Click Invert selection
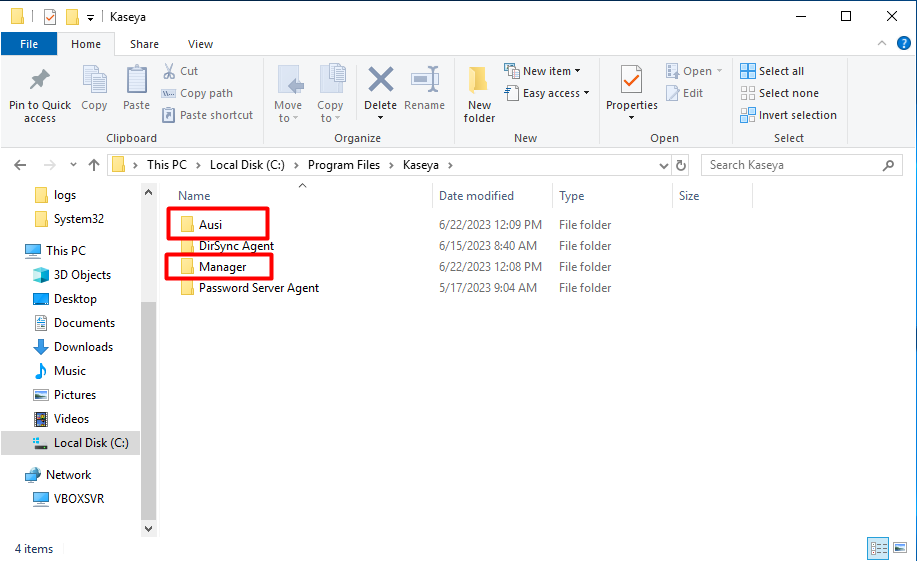 pos(788,115)
